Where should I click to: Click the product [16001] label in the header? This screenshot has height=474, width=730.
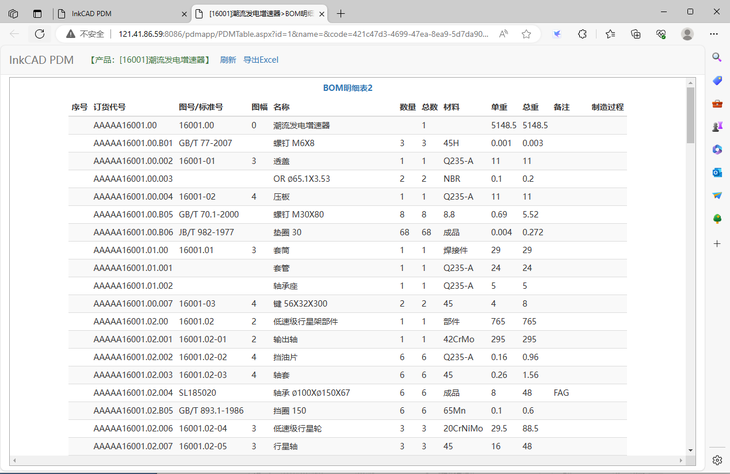[x=149, y=60]
